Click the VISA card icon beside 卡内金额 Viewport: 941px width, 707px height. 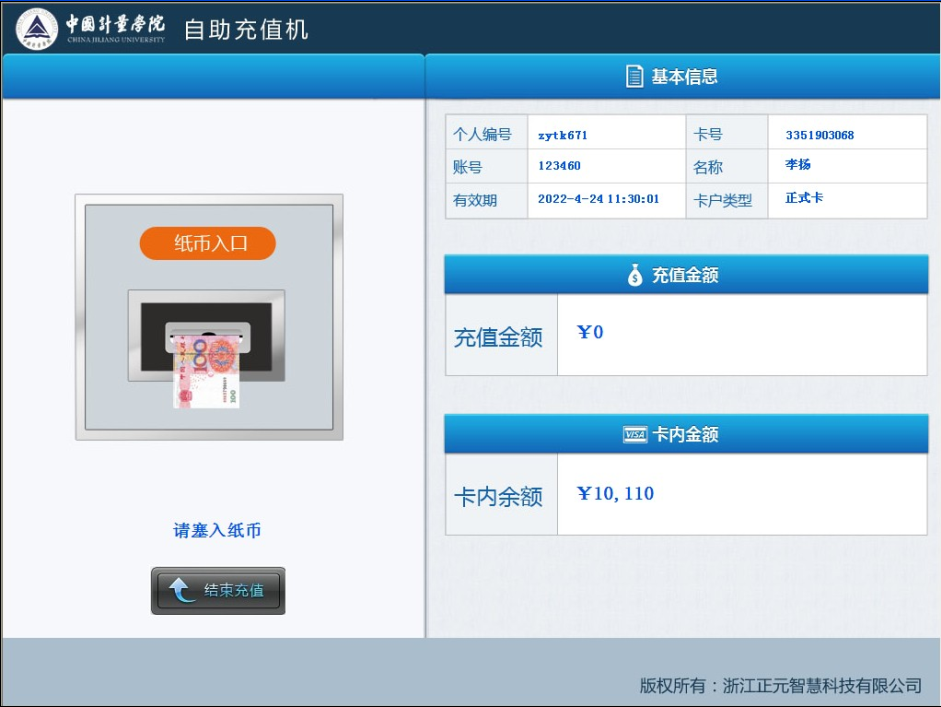[634, 435]
